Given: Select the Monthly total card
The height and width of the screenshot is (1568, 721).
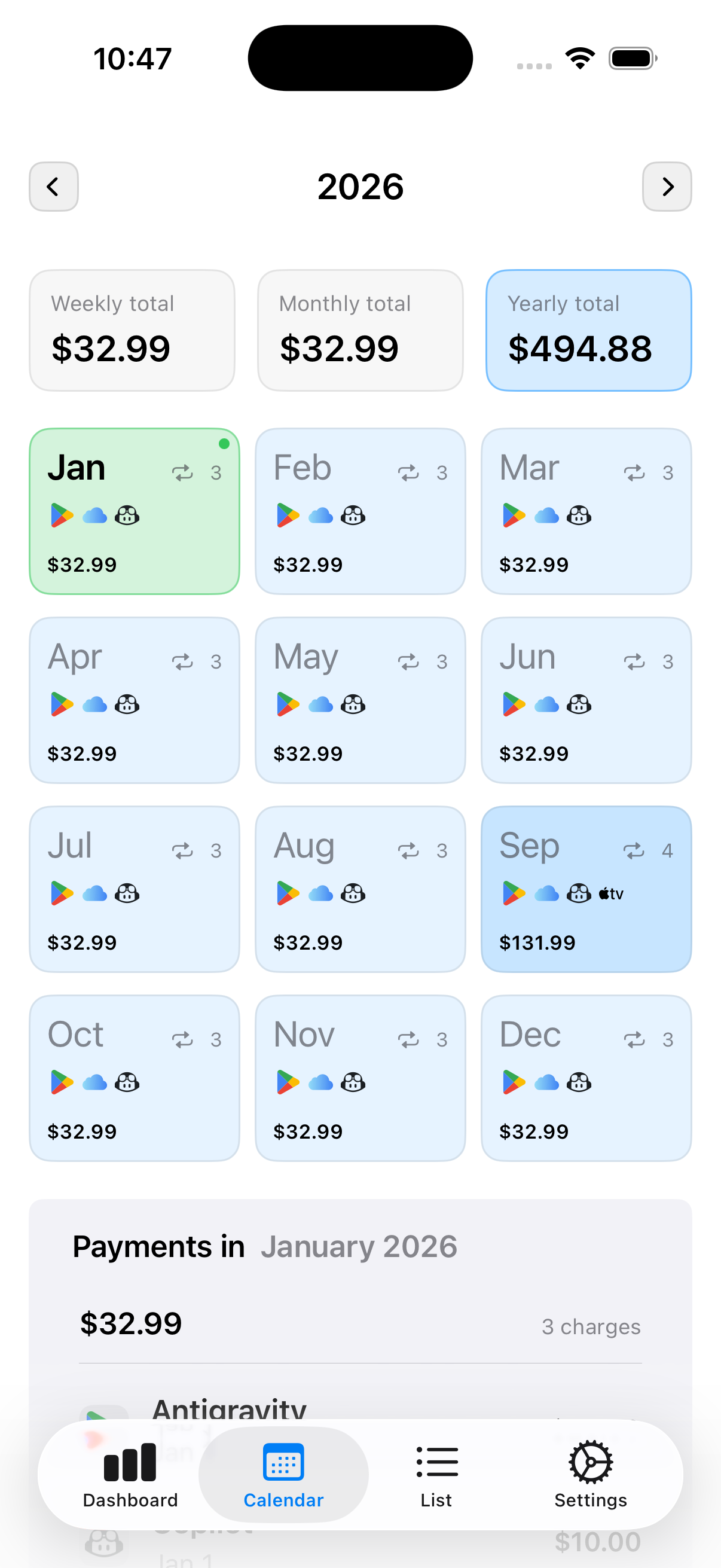Looking at the screenshot, I should pos(360,331).
